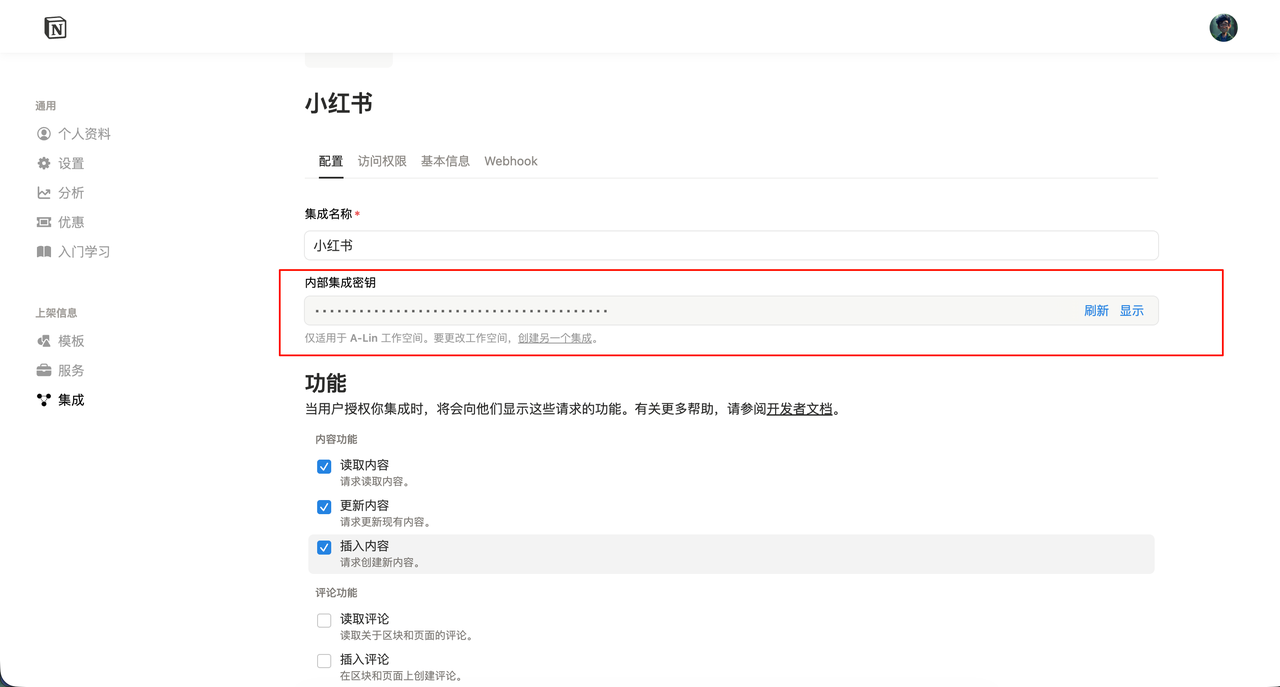This screenshot has height=687, width=1280.
Task: Click the 优惠 ticket icon
Action: pos(44,222)
